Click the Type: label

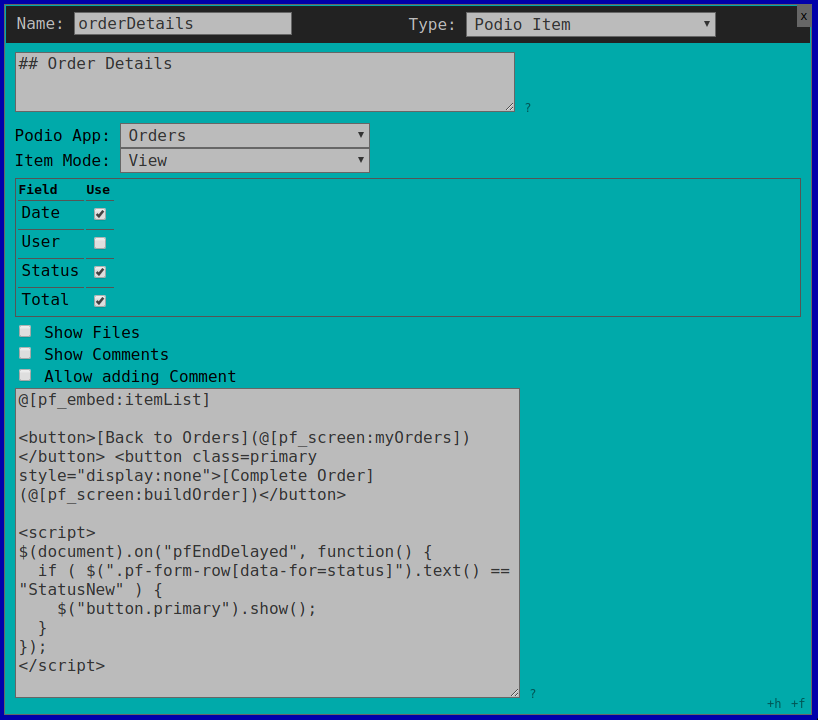tap(432, 25)
